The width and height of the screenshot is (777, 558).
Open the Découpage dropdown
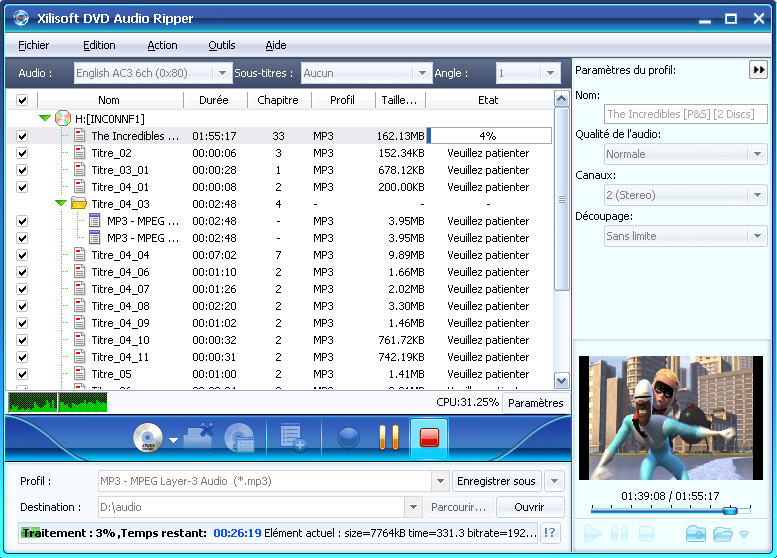(x=757, y=236)
